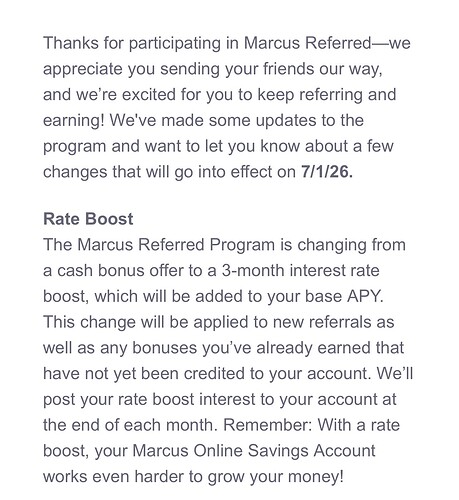Click the phrase 'grow your money!'
459x500 pixels.
click(x=275, y=477)
